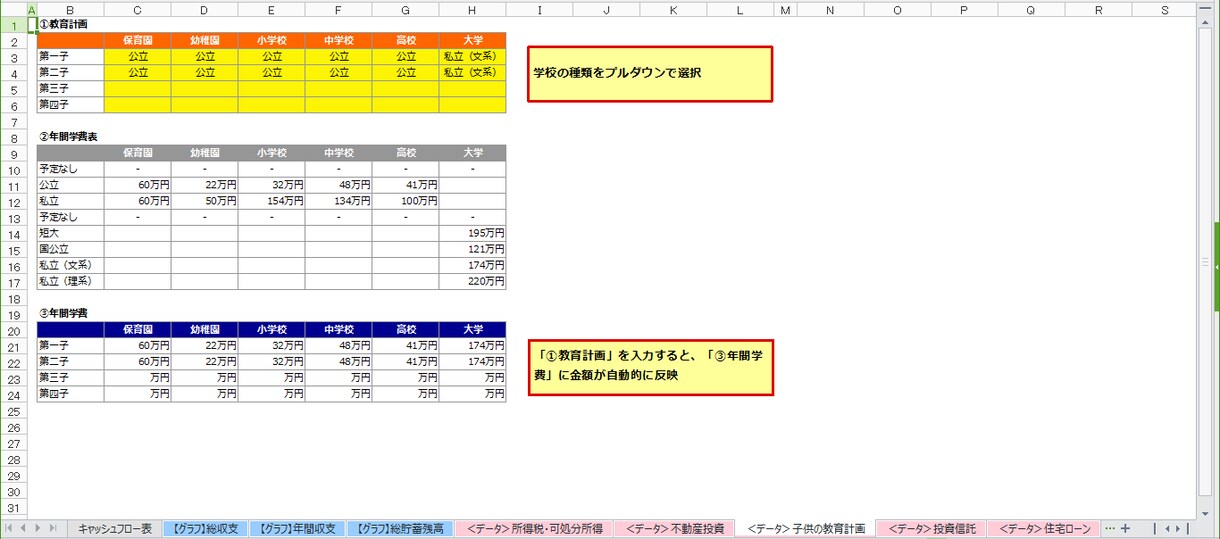Select empty 第四子 大学 yellow cell
This screenshot has height=539, width=1220.
[x=472, y=105]
